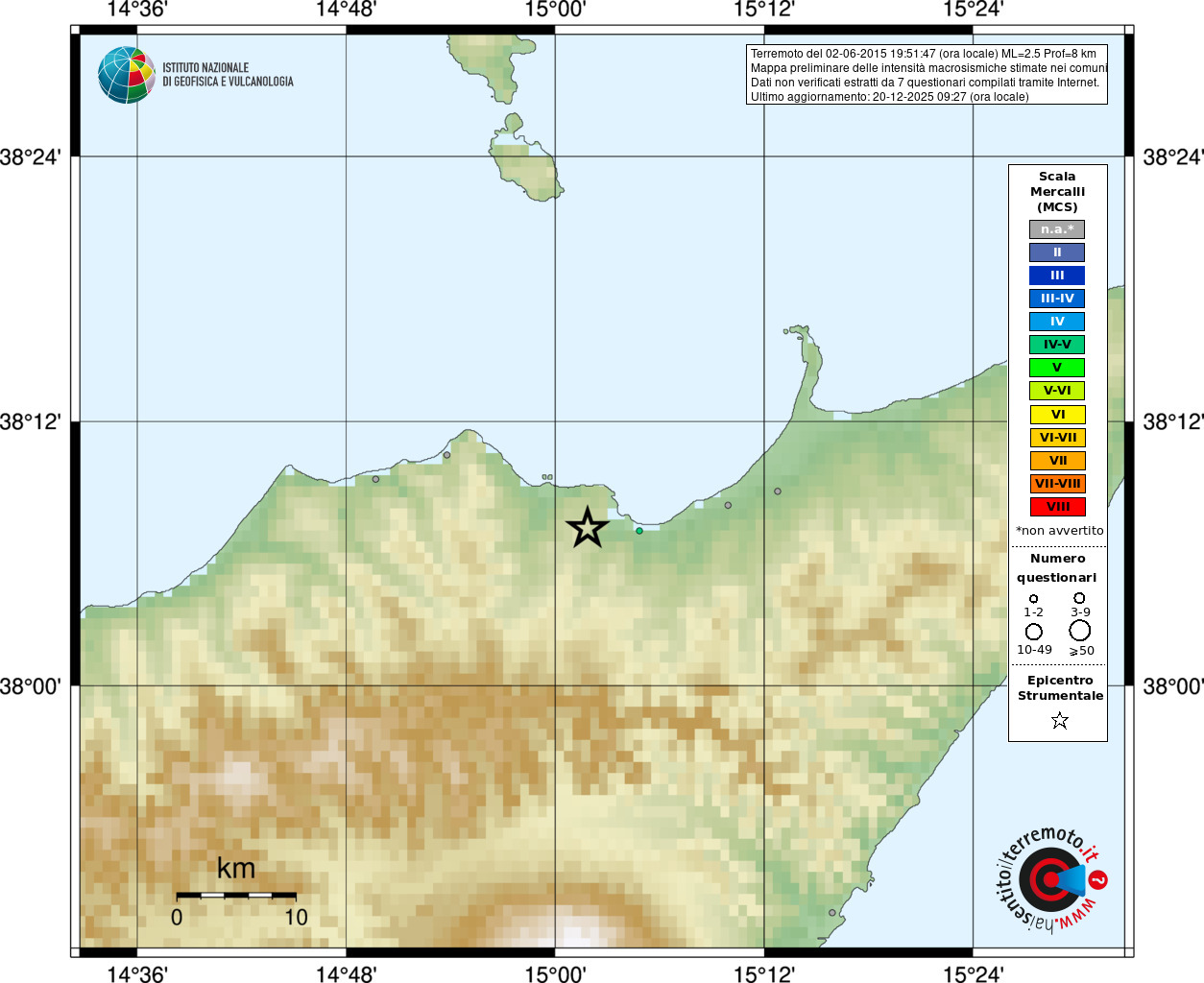Viewport: 1204px width, 983px height.
Task: Click the 'Mappa preliminare delle intensità' line
Action: [x=928, y=68]
